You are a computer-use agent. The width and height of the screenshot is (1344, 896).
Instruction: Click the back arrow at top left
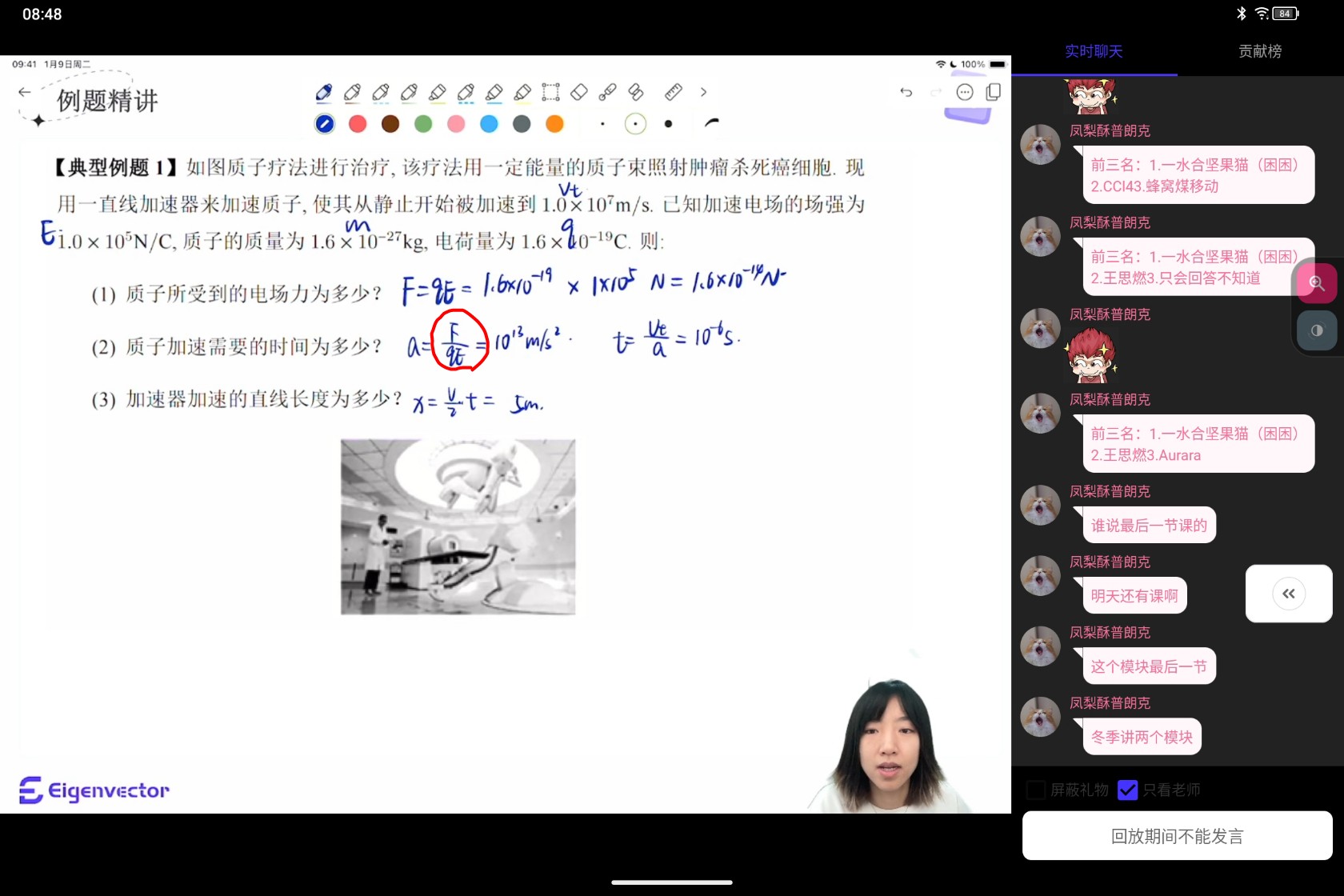25,92
